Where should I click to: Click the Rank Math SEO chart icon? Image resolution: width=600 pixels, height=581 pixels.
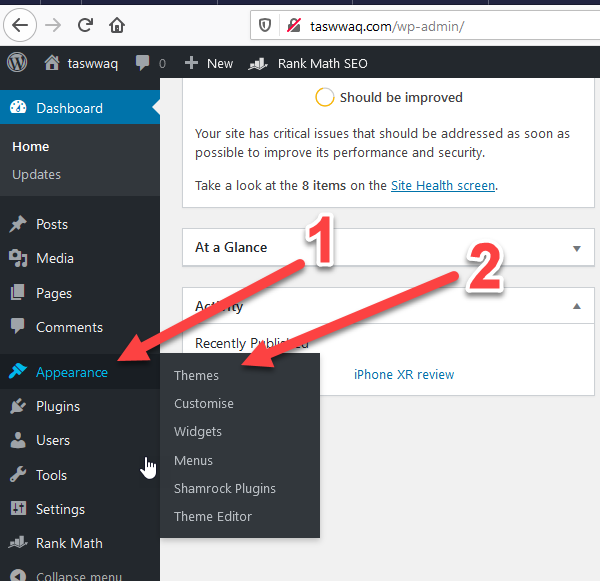tap(258, 64)
